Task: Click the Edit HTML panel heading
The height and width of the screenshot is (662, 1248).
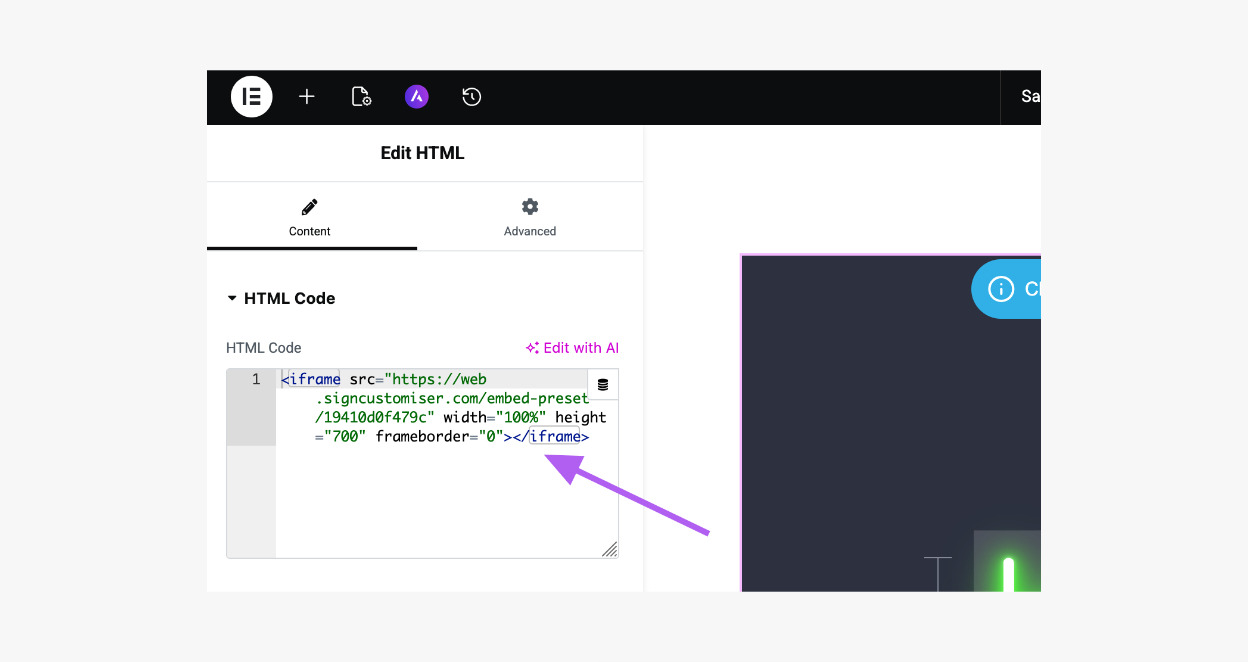Action: point(422,153)
